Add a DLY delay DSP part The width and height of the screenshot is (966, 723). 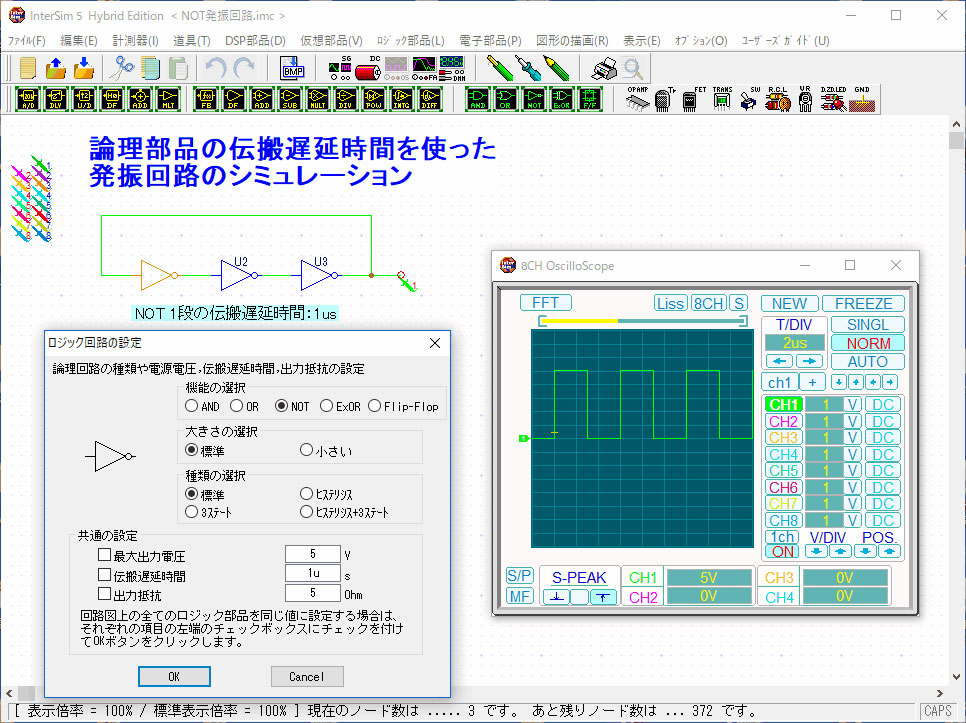point(56,99)
